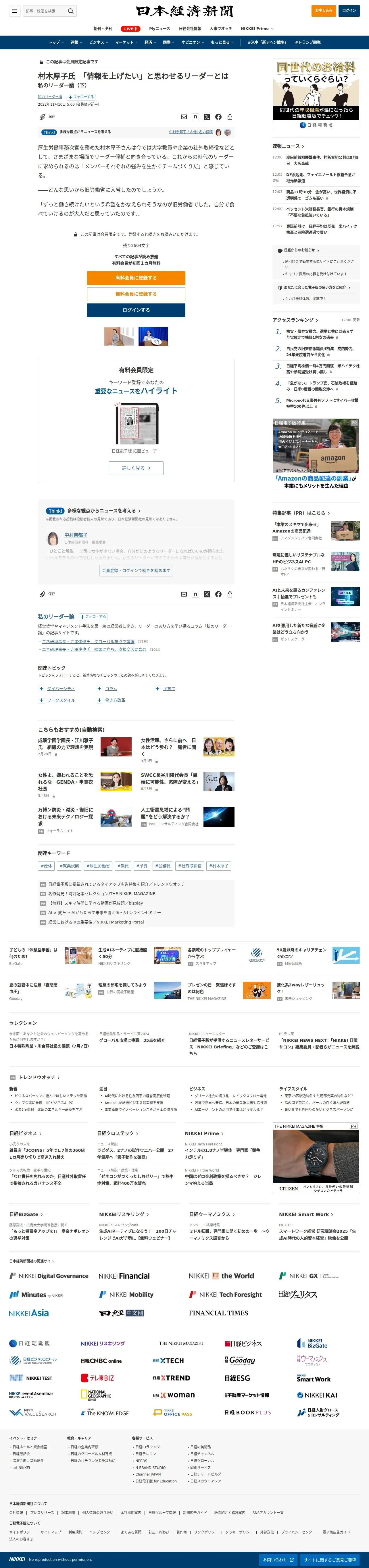Select the #トランプ関税 topic tab
This screenshot has height=1568, width=369.
pos(307,42)
